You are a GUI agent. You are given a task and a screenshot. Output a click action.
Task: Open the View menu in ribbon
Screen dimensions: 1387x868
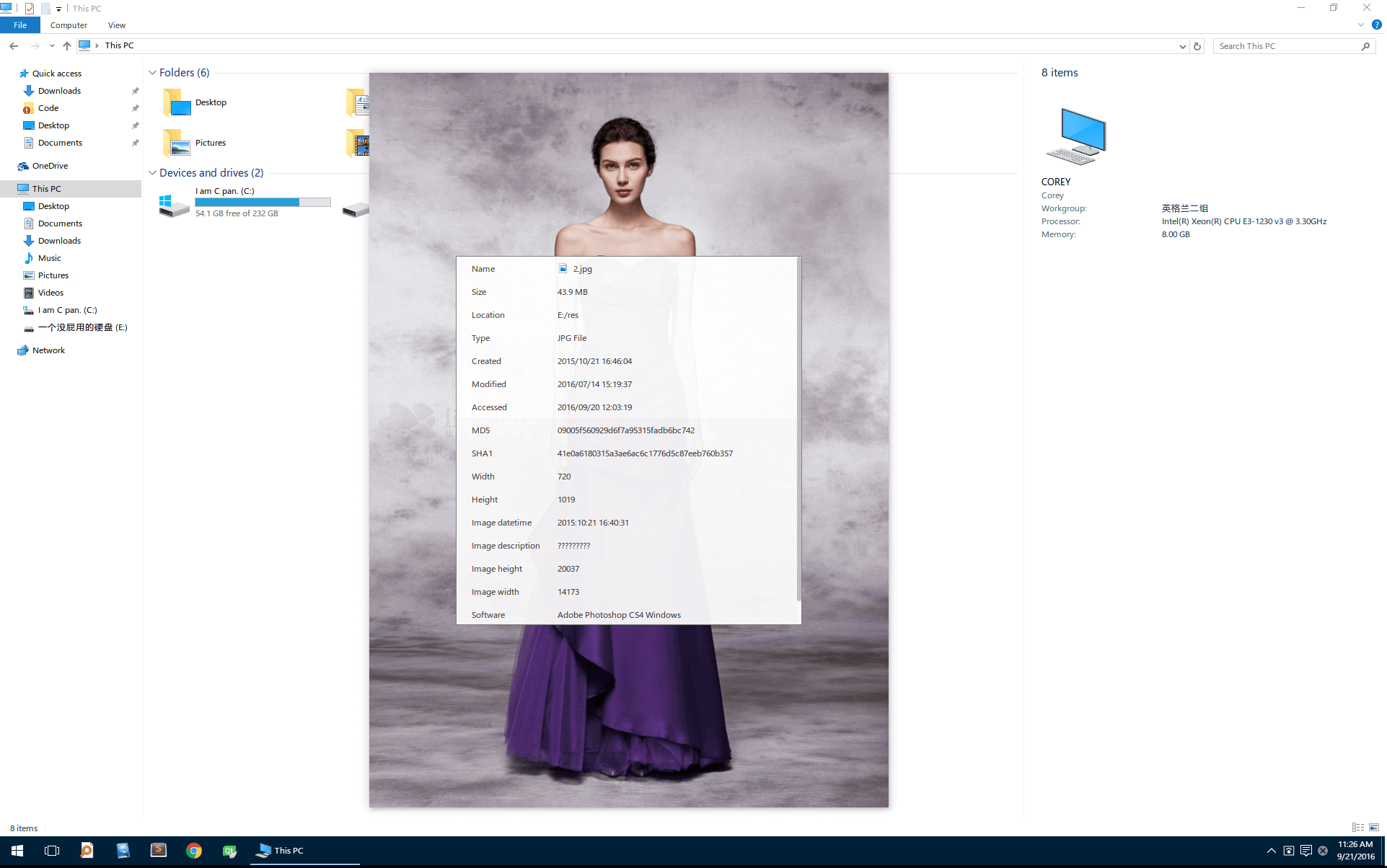pos(117,25)
